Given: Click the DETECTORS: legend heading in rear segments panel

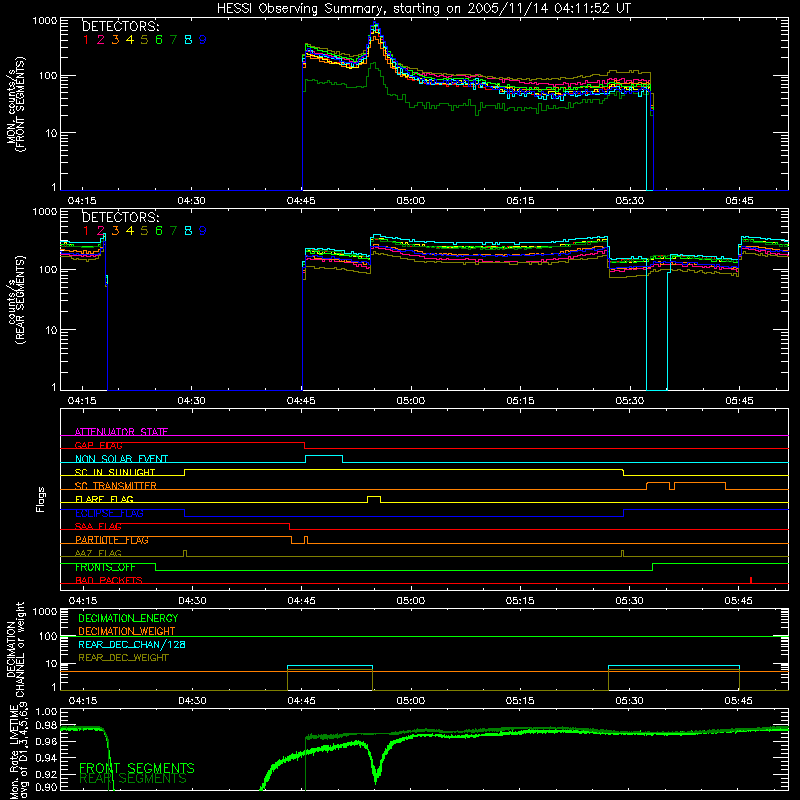Looking at the screenshot, I should click(120, 217).
